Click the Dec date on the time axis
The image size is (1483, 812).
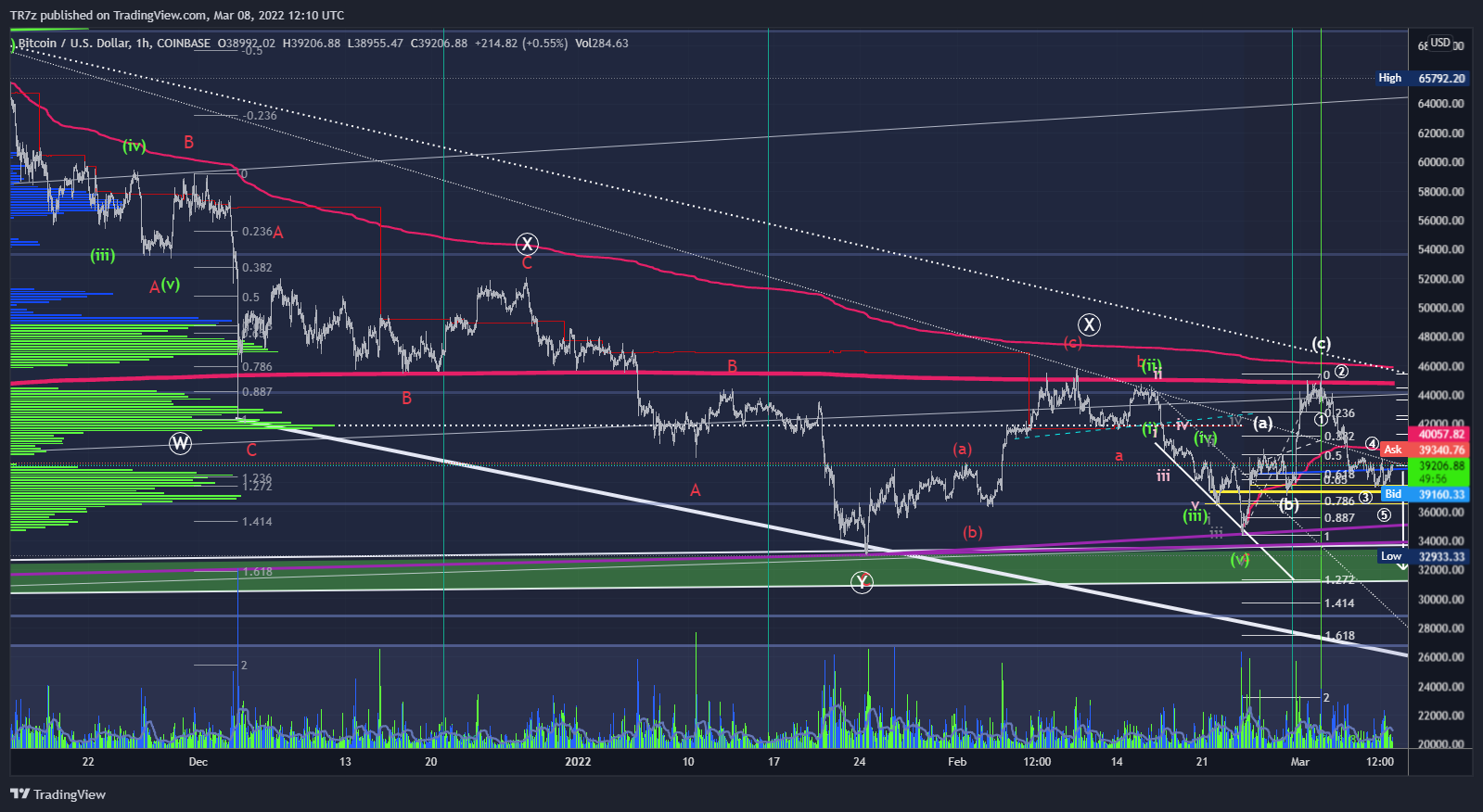tap(198, 762)
